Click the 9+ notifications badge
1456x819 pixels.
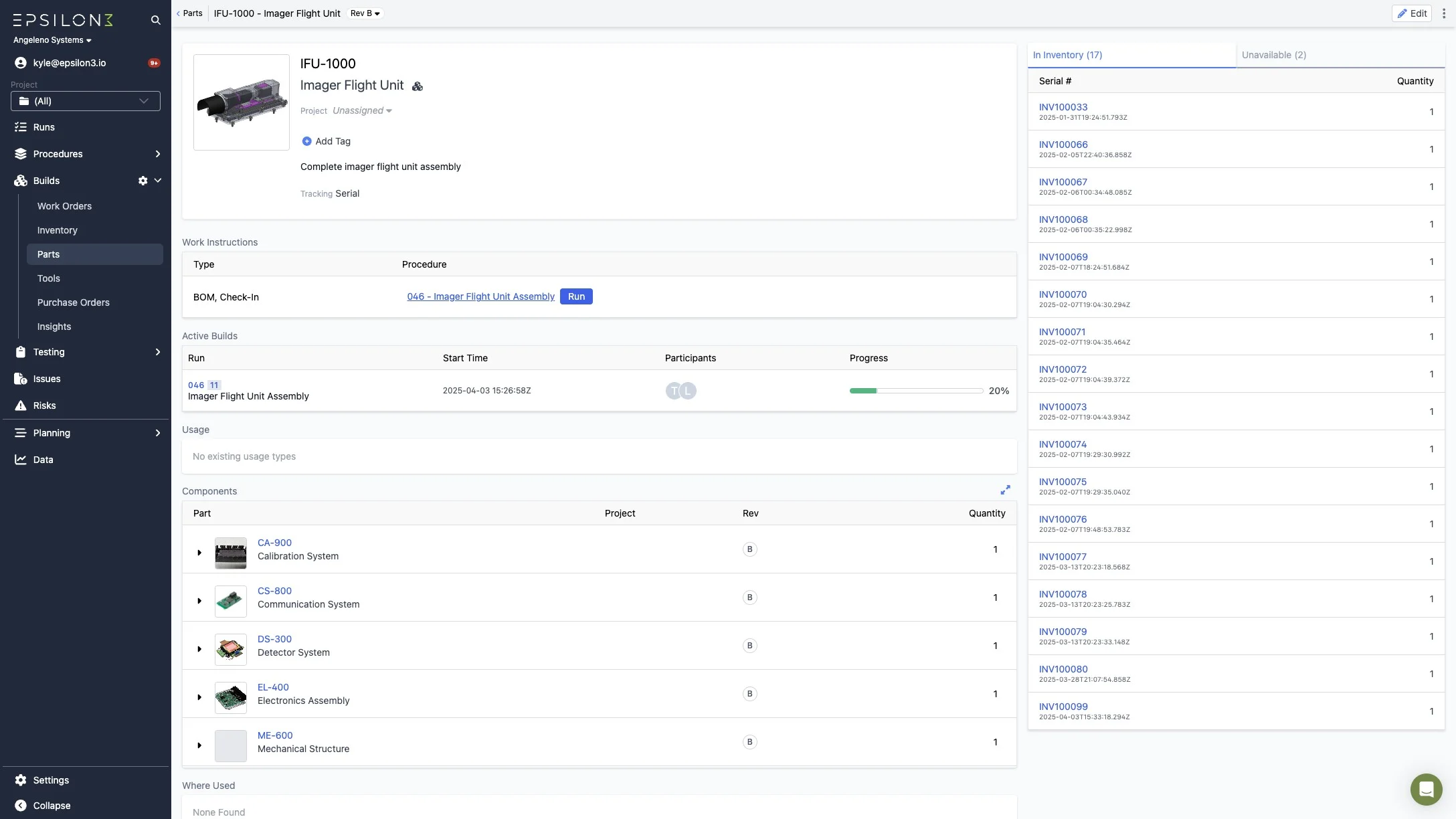coord(154,63)
